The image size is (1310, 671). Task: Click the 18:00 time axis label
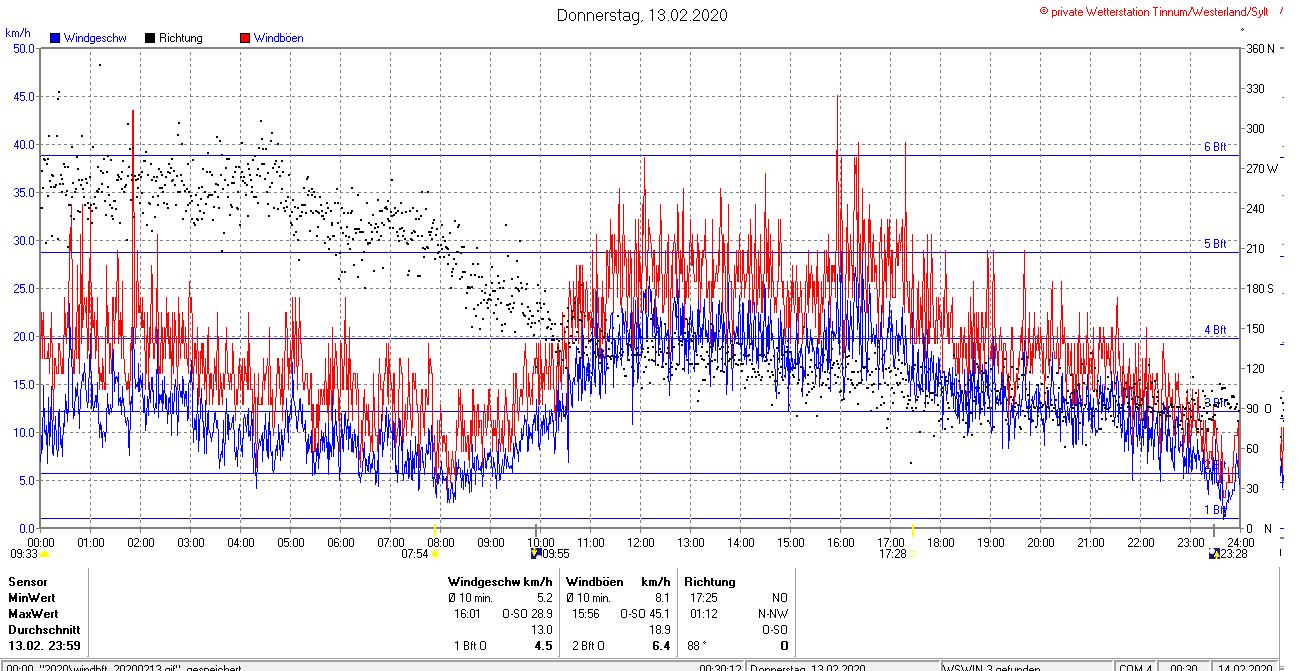(940, 543)
